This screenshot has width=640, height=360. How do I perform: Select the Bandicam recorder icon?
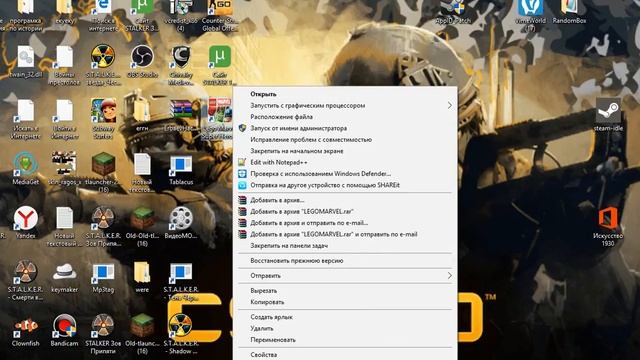(64, 326)
